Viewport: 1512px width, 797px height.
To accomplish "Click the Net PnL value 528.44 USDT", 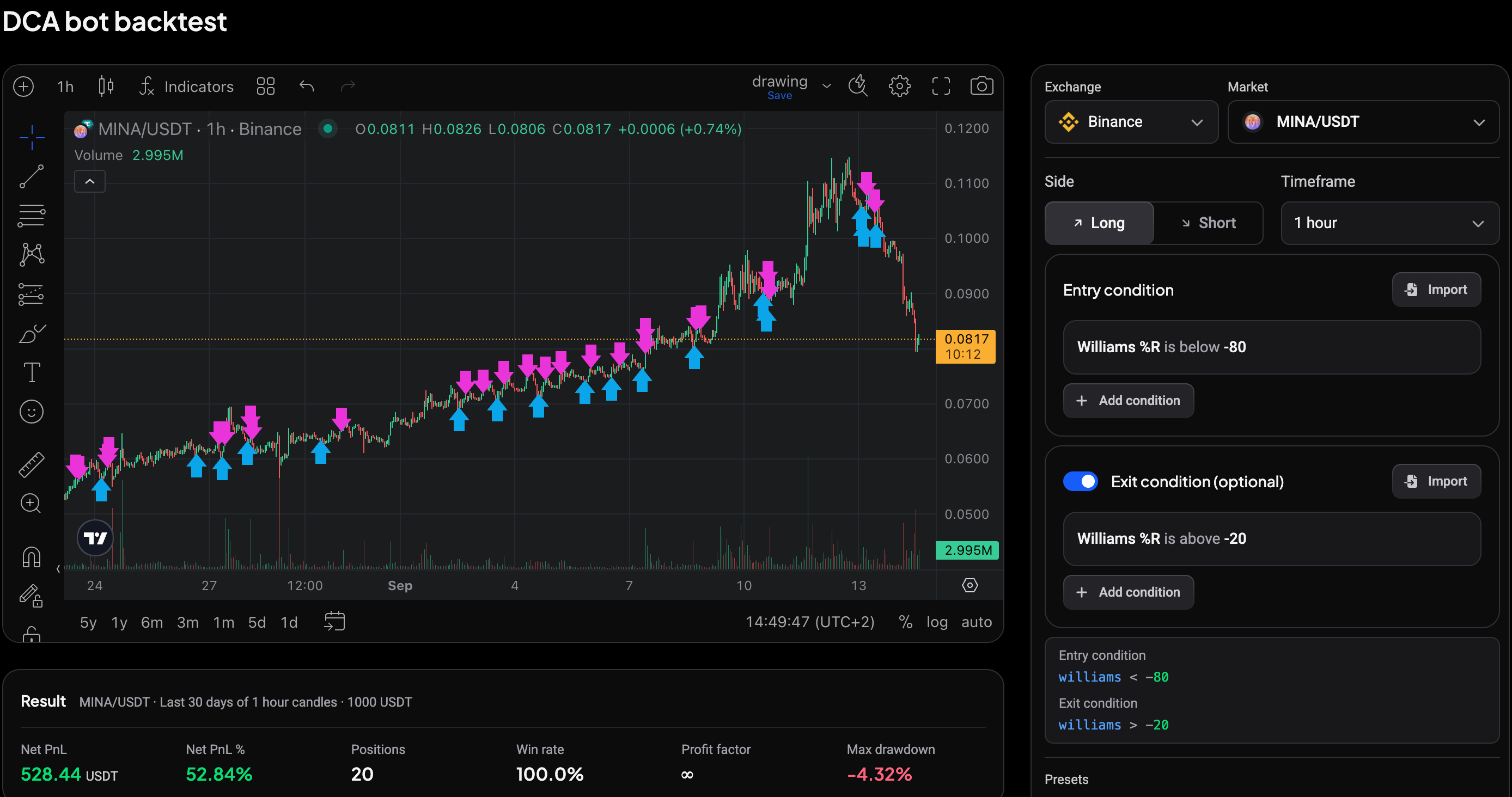I will tap(69, 774).
